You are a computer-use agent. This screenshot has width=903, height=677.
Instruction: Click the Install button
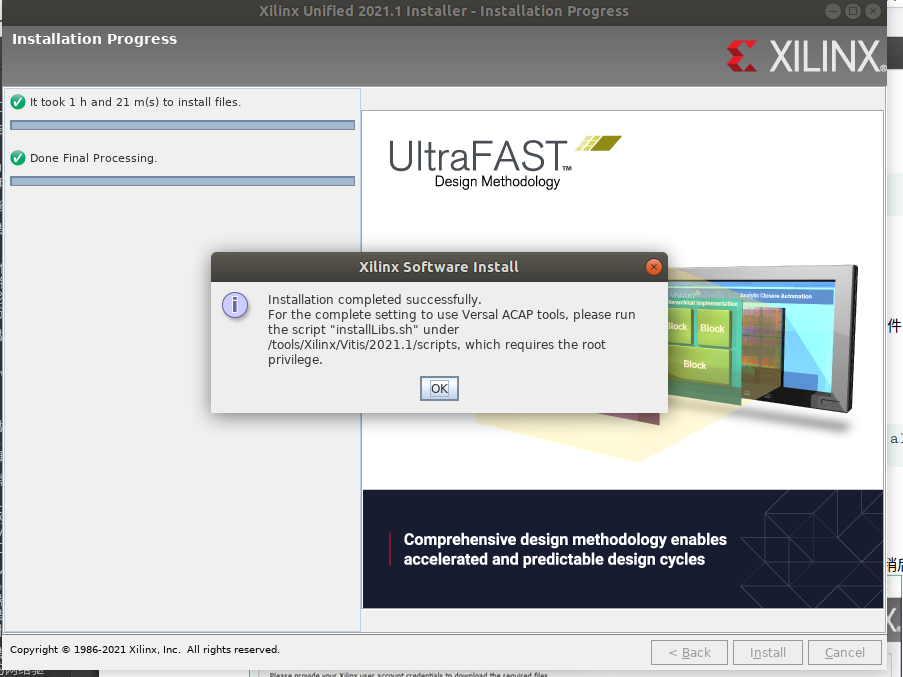[768, 652]
